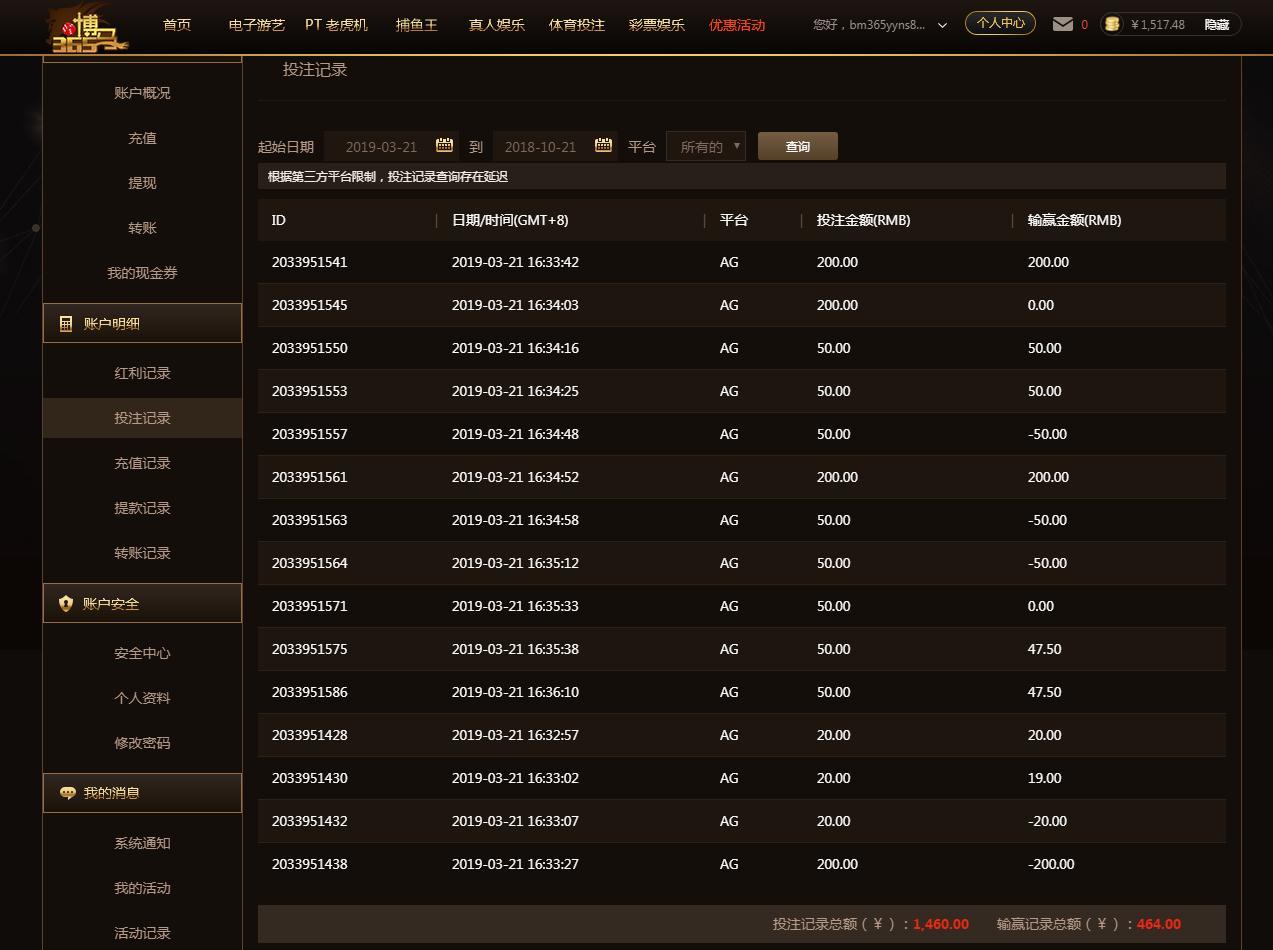1273x950 pixels.
Task: Click the 输赢金额(RMB) column header
Action: [1074, 220]
